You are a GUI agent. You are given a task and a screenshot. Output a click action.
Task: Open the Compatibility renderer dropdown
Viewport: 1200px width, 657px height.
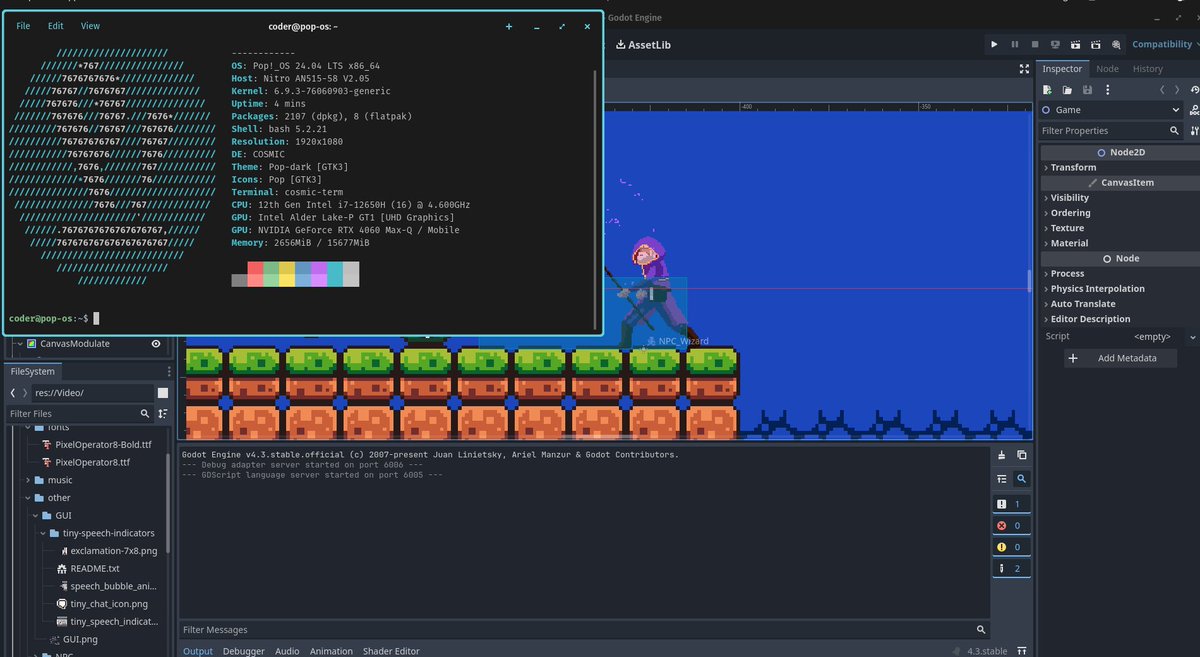pyautogui.click(x=1165, y=44)
